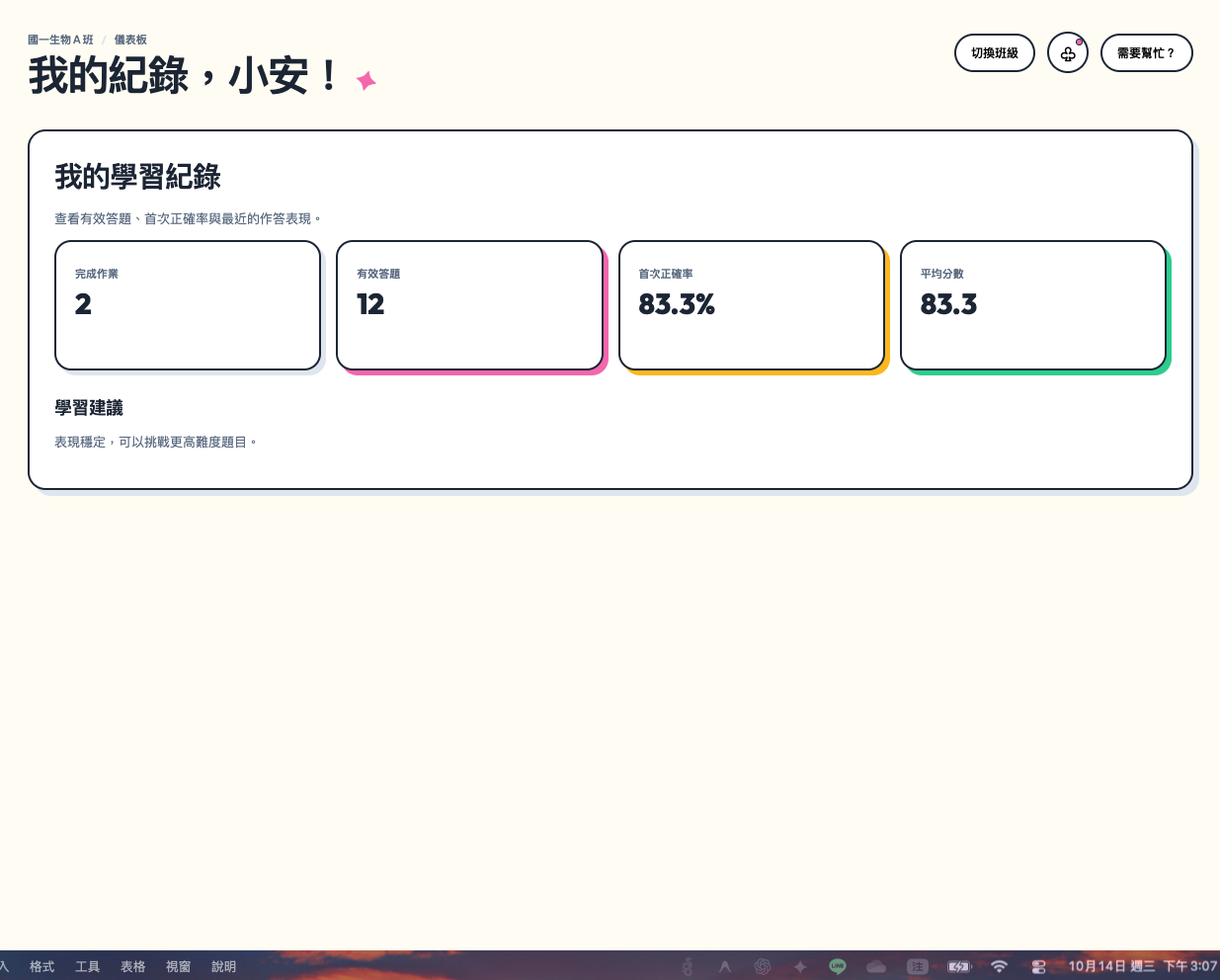Open Control Center icon in menu bar

1038,966
